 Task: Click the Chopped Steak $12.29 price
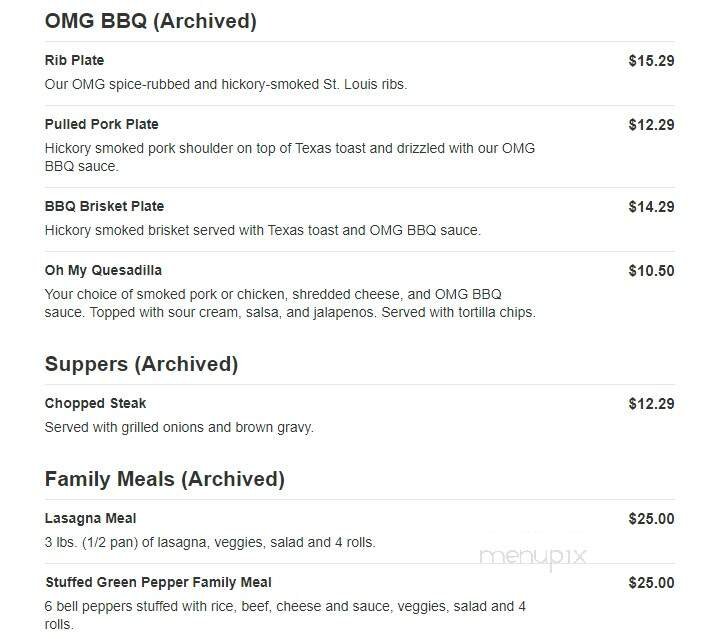point(651,404)
